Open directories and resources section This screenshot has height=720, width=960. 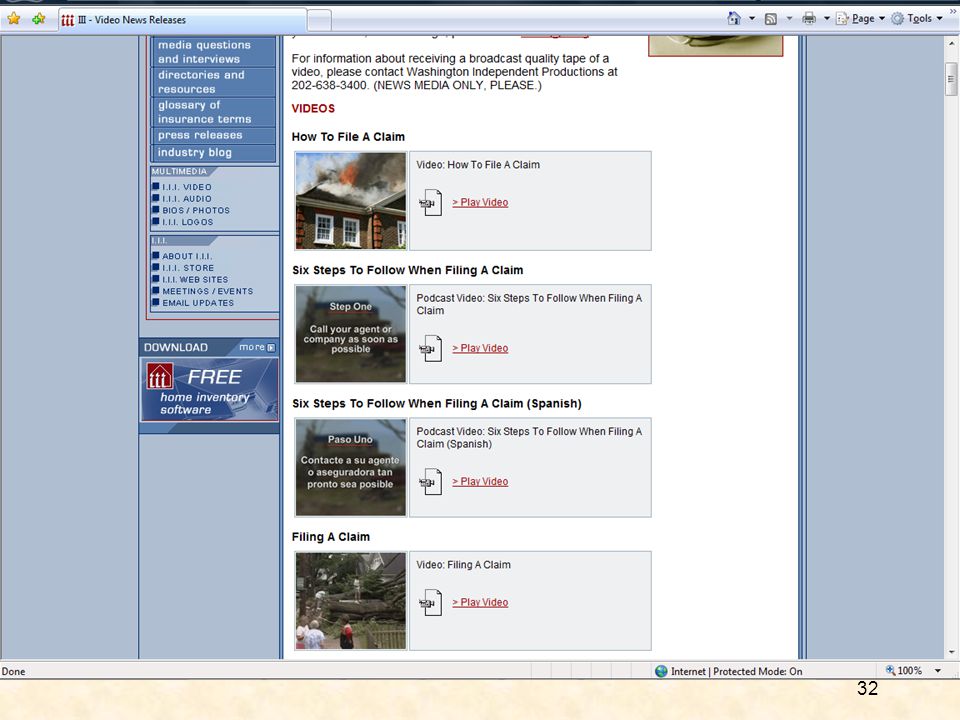(x=213, y=82)
